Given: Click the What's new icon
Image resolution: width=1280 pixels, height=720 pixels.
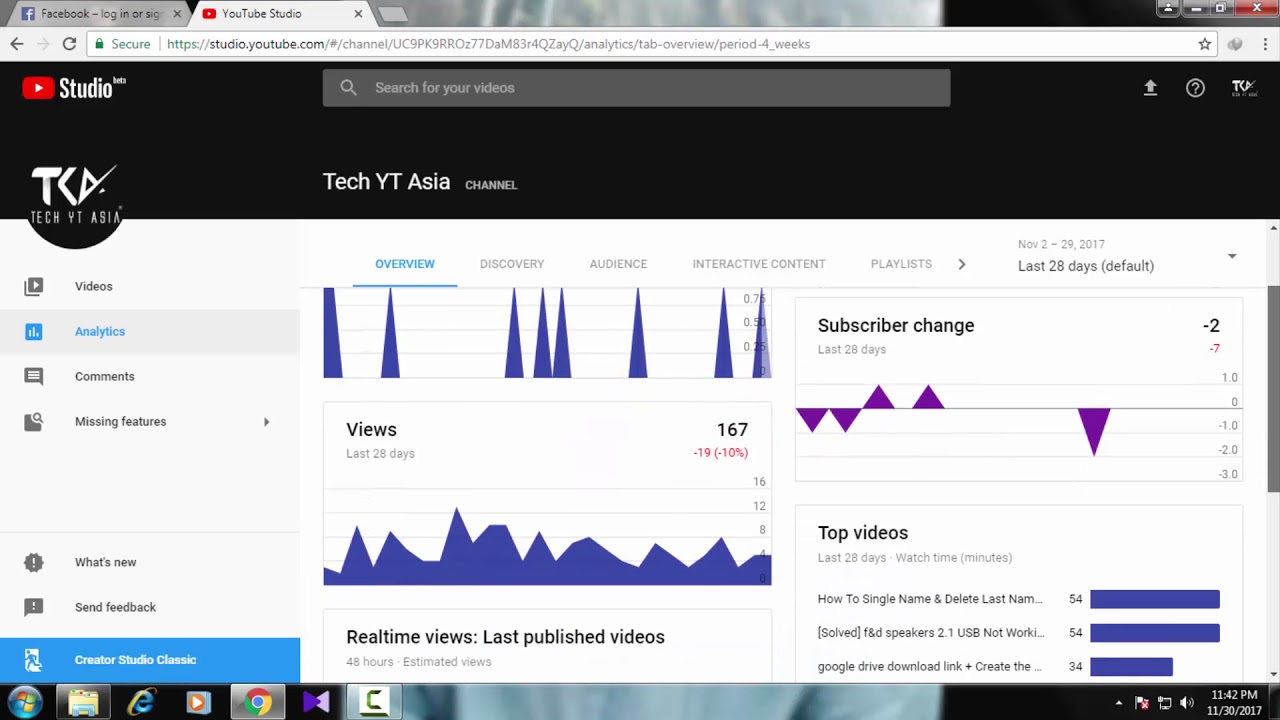Looking at the screenshot, I should (34, 562).
